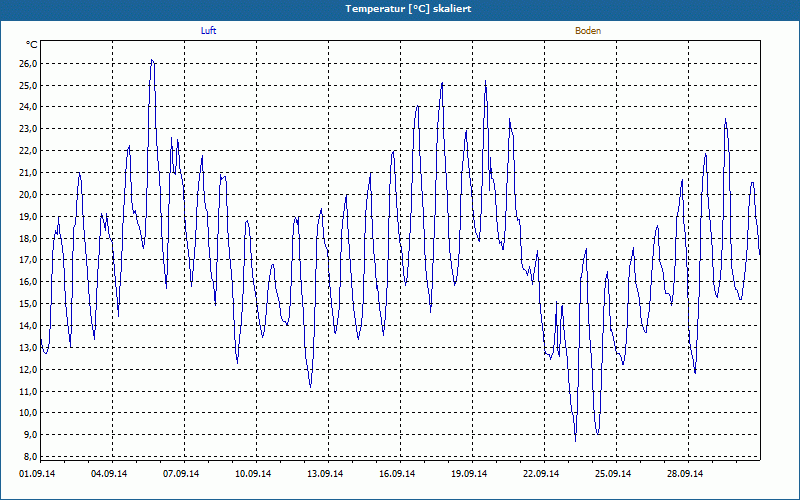Click the 16,0 y-axis value

(x=29, y=282)
